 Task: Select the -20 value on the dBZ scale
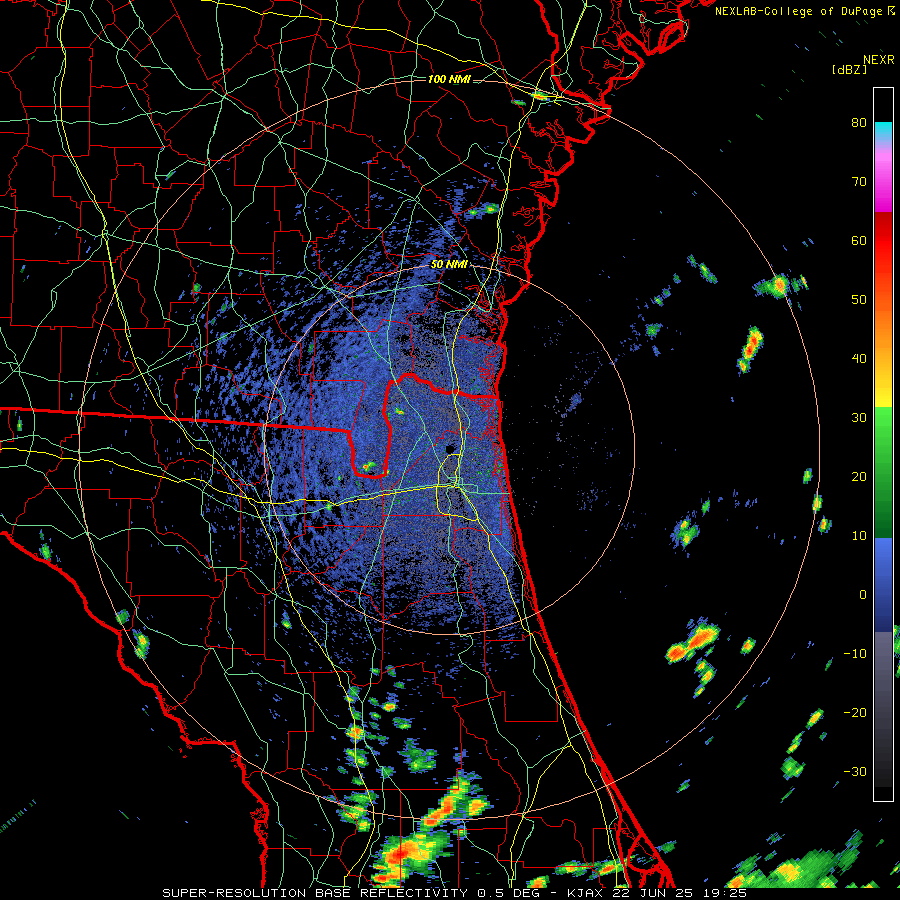click(855, 712)
